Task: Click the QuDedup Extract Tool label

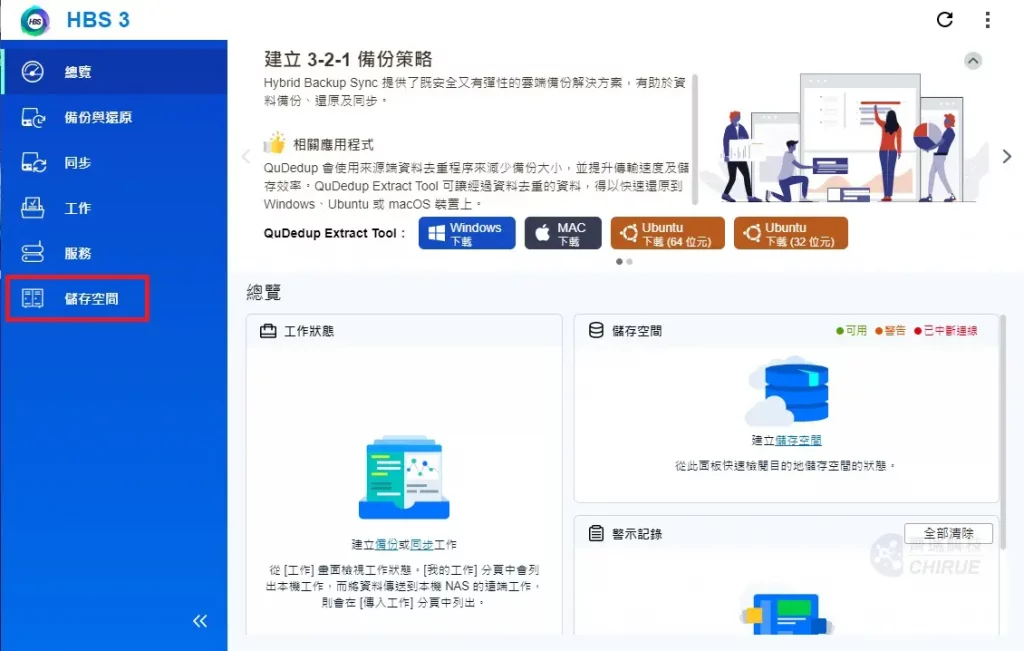Action: (334, 233)
